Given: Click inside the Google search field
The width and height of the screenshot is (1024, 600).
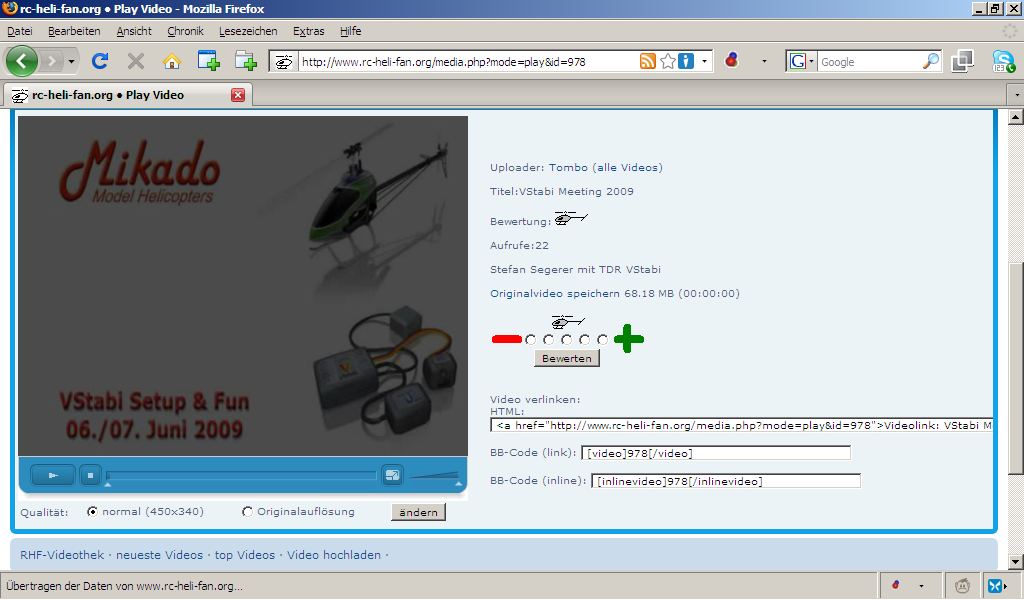Looking at the screenshot, I should click(870, 62).
